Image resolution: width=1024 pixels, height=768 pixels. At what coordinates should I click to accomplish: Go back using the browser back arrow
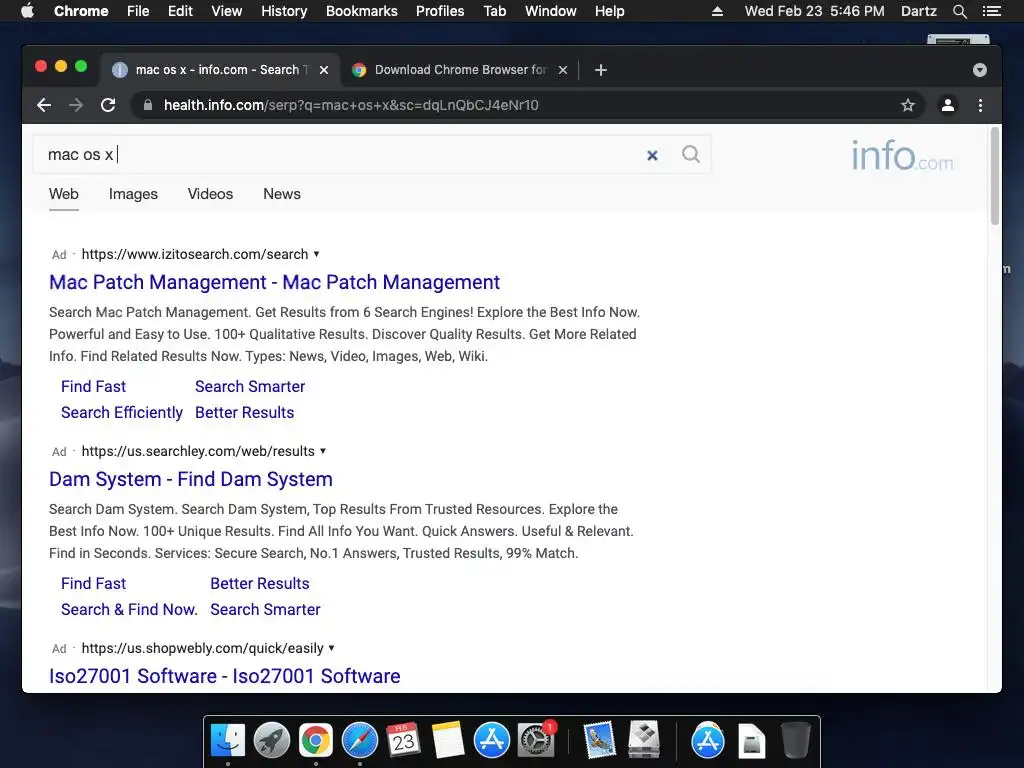click(x=44, y=105)
